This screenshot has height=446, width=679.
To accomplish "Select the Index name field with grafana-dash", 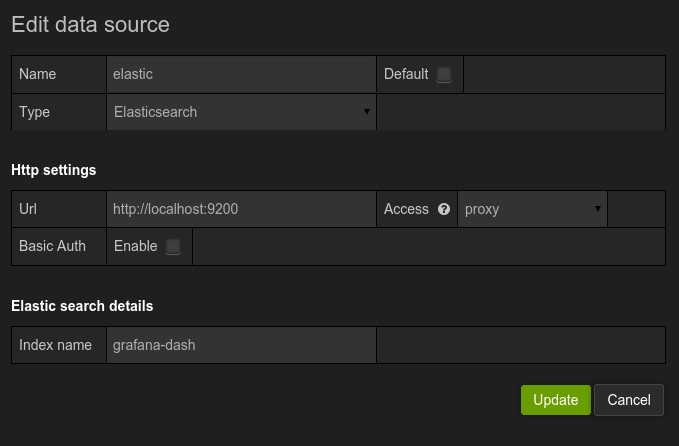I will coord(241,345).
